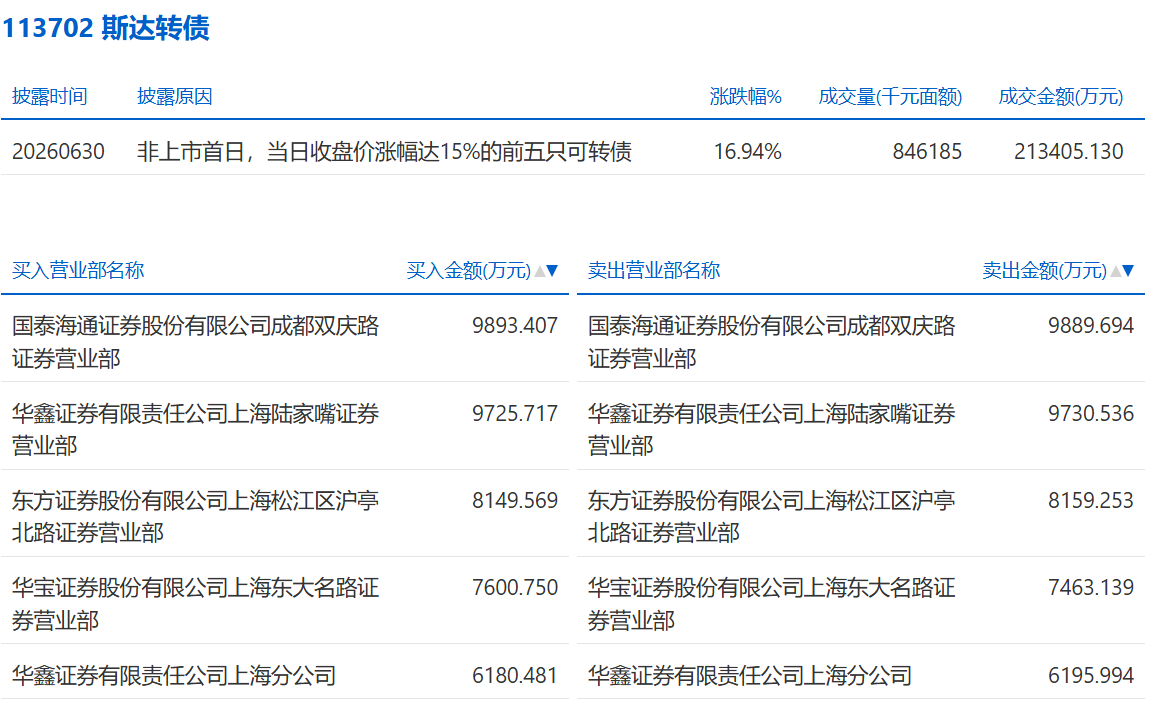Click the 买入金额(万元) column header
The image size is (1152, 705).
[469, 271]
